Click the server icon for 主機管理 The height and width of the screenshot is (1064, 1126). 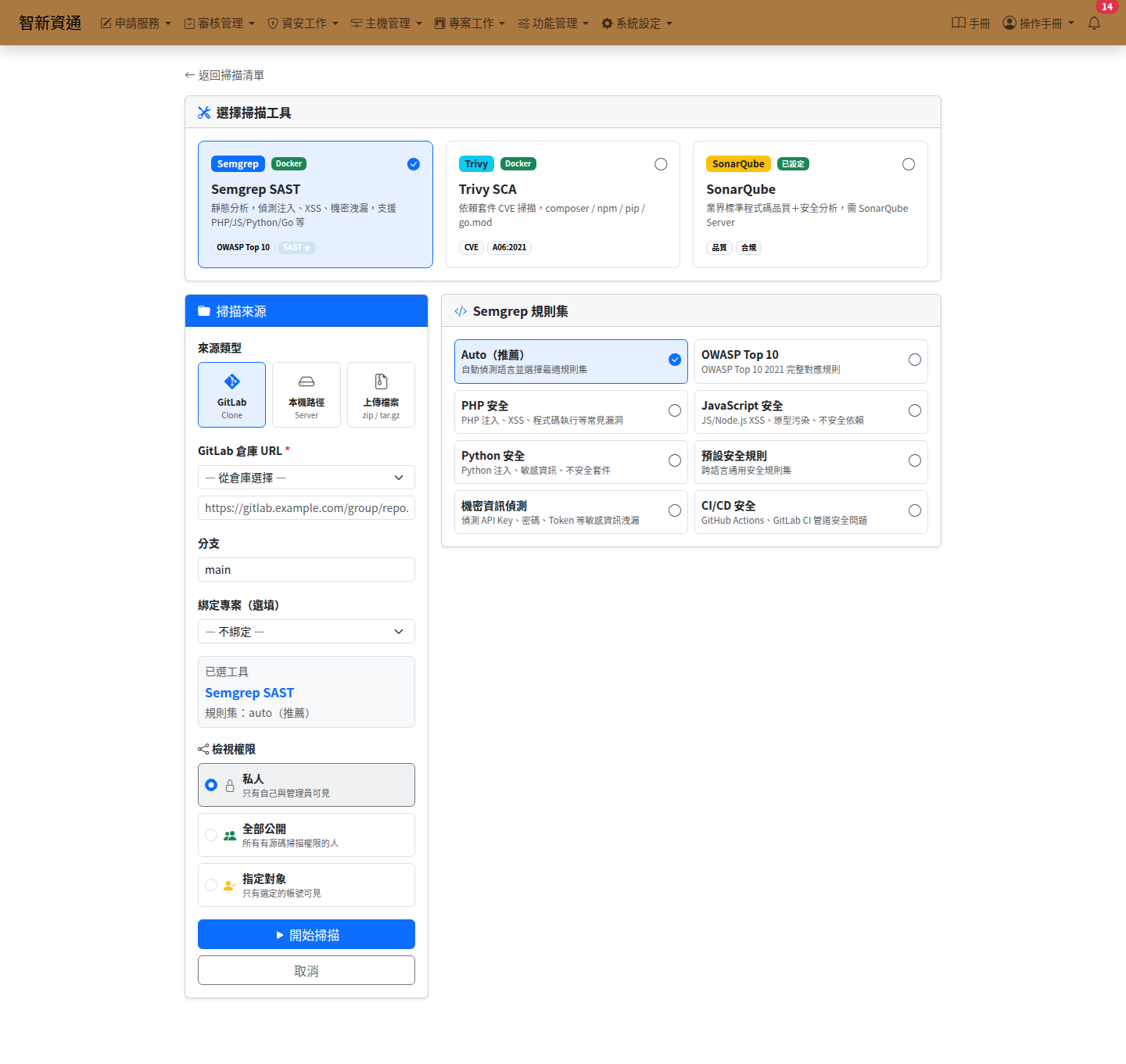[357, 23]
